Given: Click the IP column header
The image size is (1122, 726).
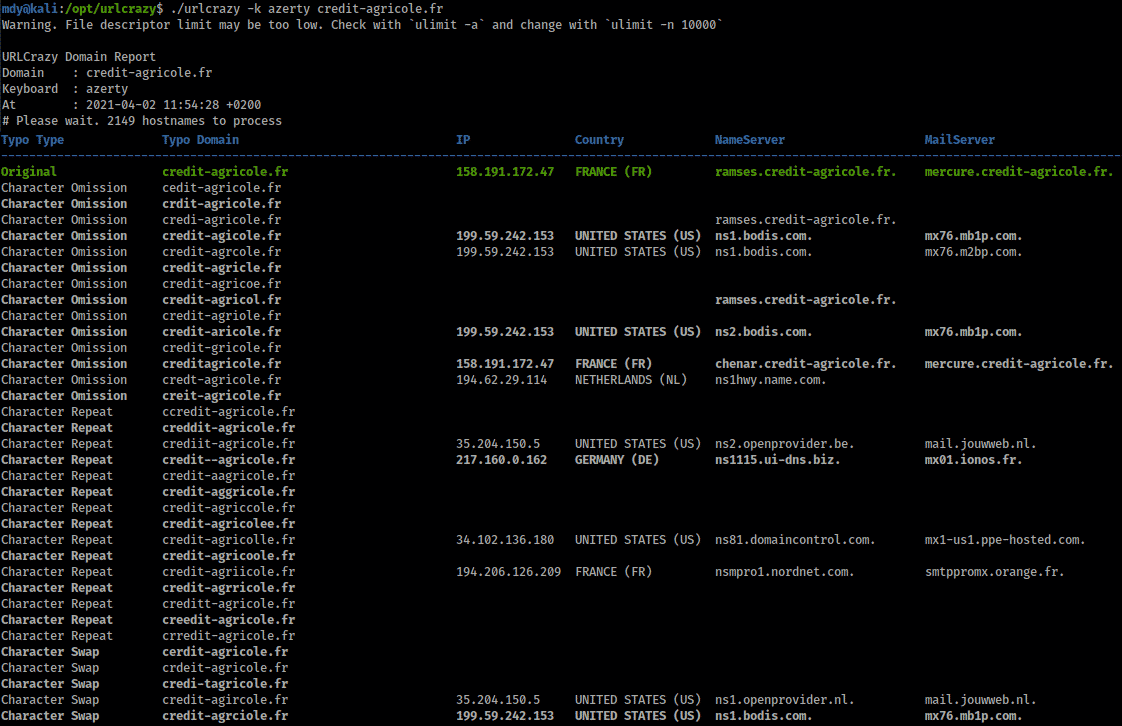Looking at the screenshot, I should pyautogui.click(x=463, y=140).
